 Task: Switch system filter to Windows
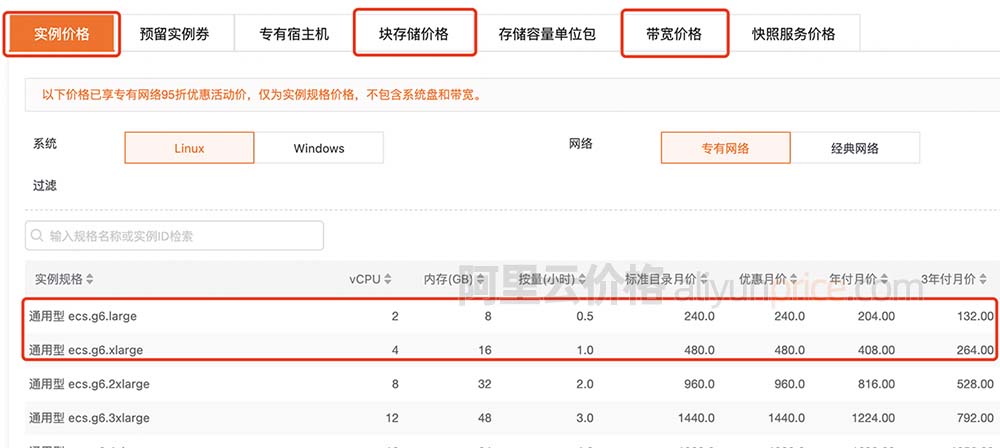(319, 148)
